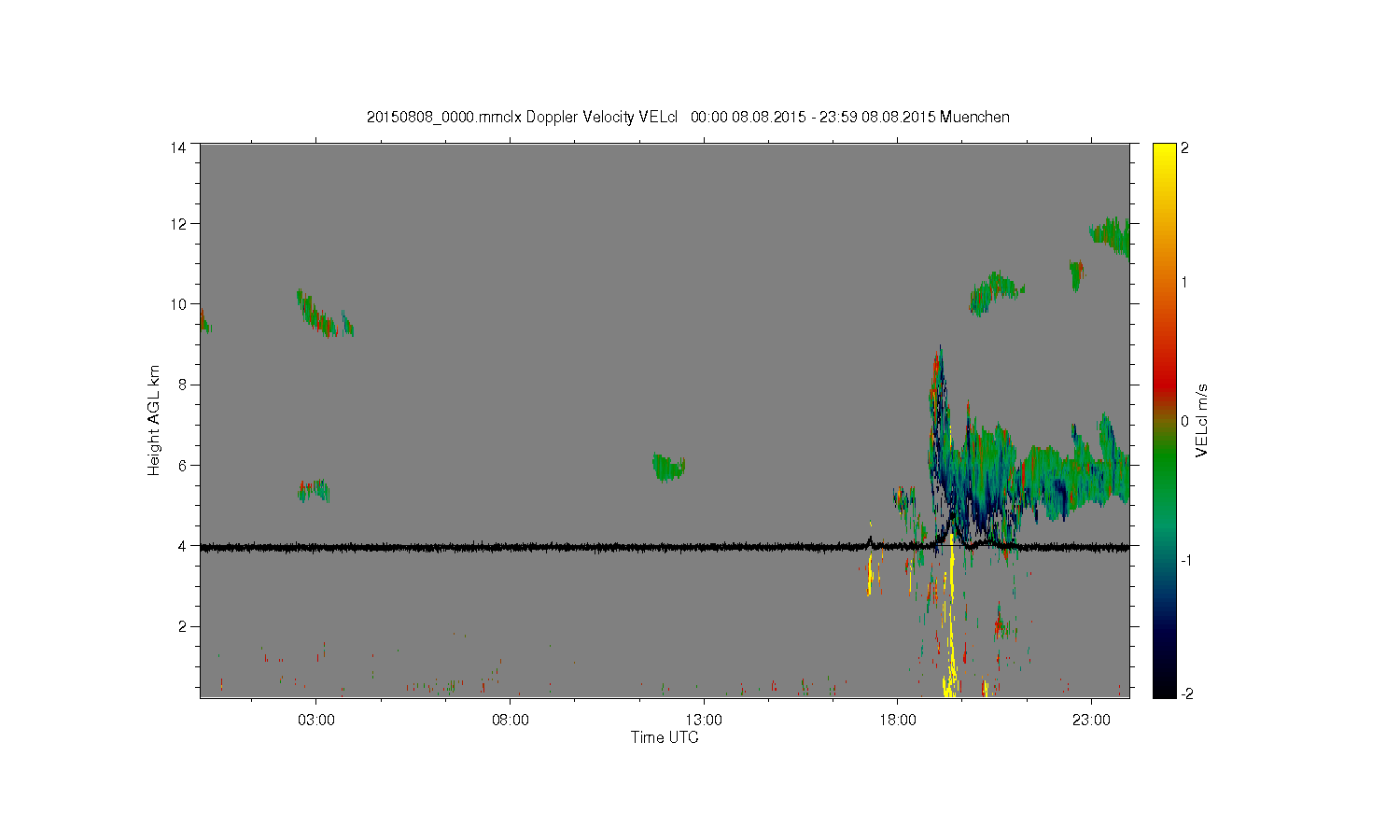
Task: Click the cloud patch at 10 km near 03:00
Action: click(324, 314)
